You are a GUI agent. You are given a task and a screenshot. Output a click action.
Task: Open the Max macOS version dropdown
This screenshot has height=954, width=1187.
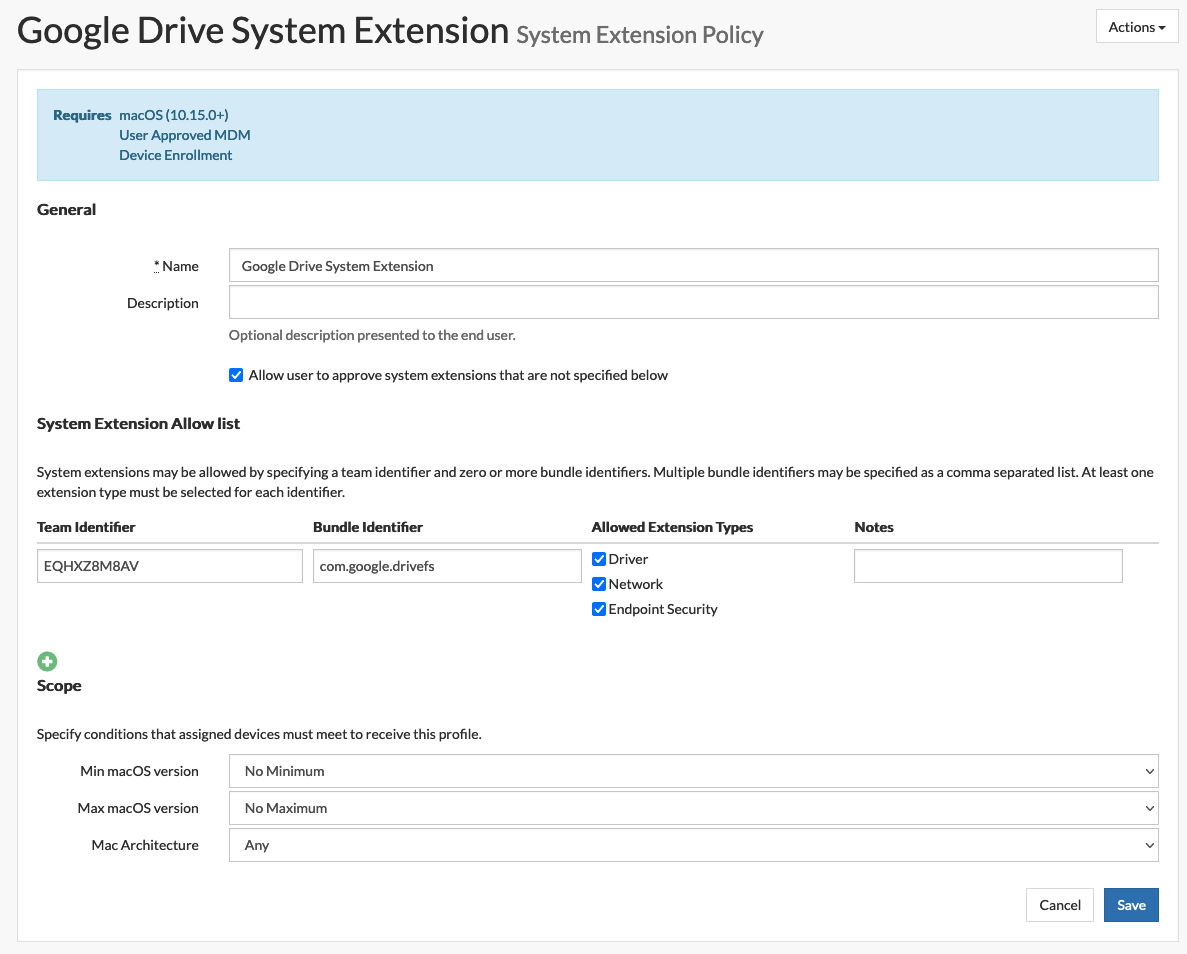click(x=693, y=808)
